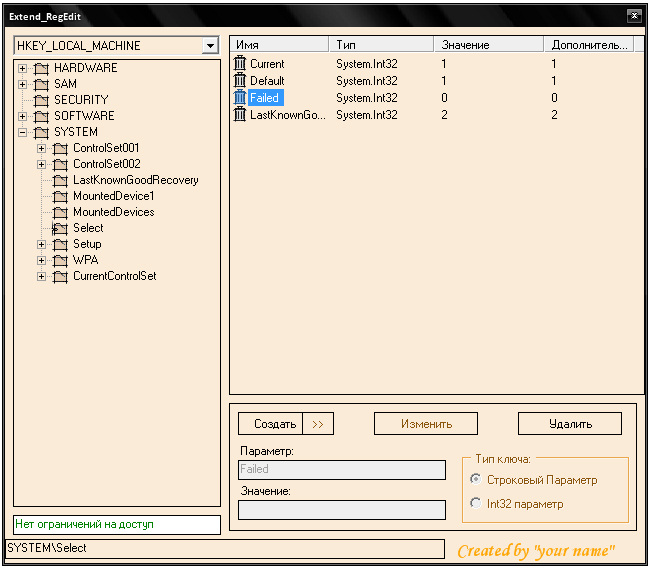650x568 pixels.
Task: Choose the Int32 параметр radio option
Action: tap(475, 504)
